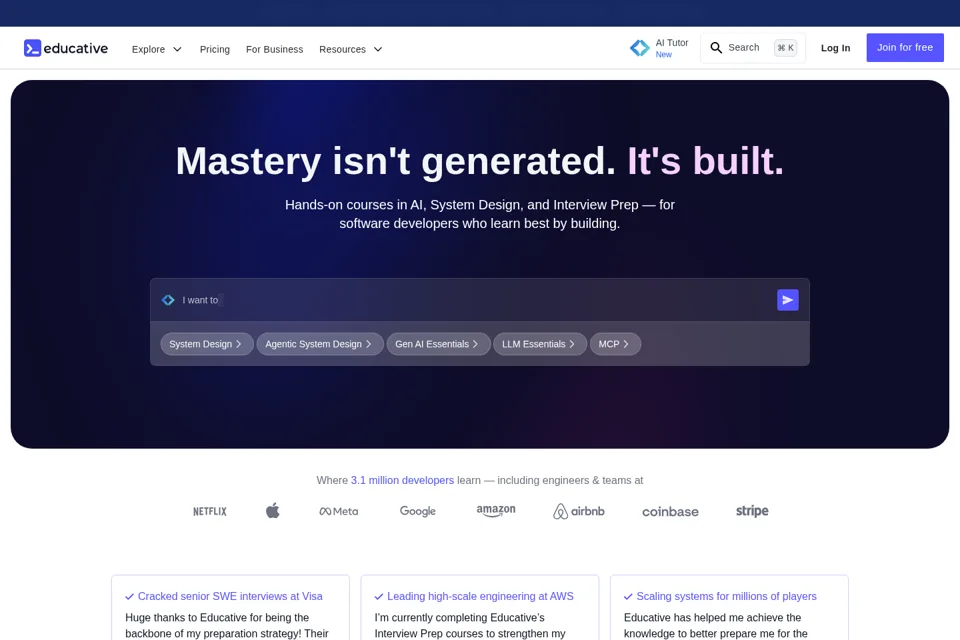Open the Pricing page
This screenshot has height=640, width=960.
pyautogui.click(x=215, y=49)
